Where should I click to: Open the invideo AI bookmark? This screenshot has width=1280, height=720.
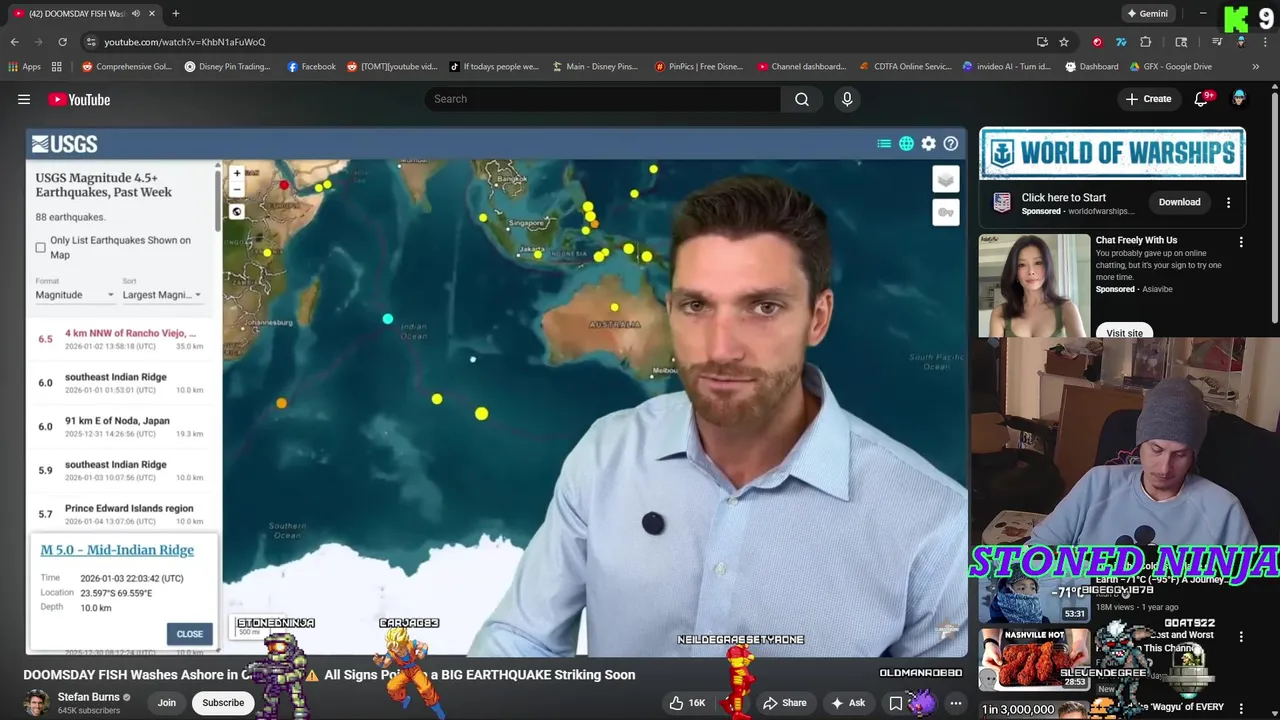[1006, 67]
